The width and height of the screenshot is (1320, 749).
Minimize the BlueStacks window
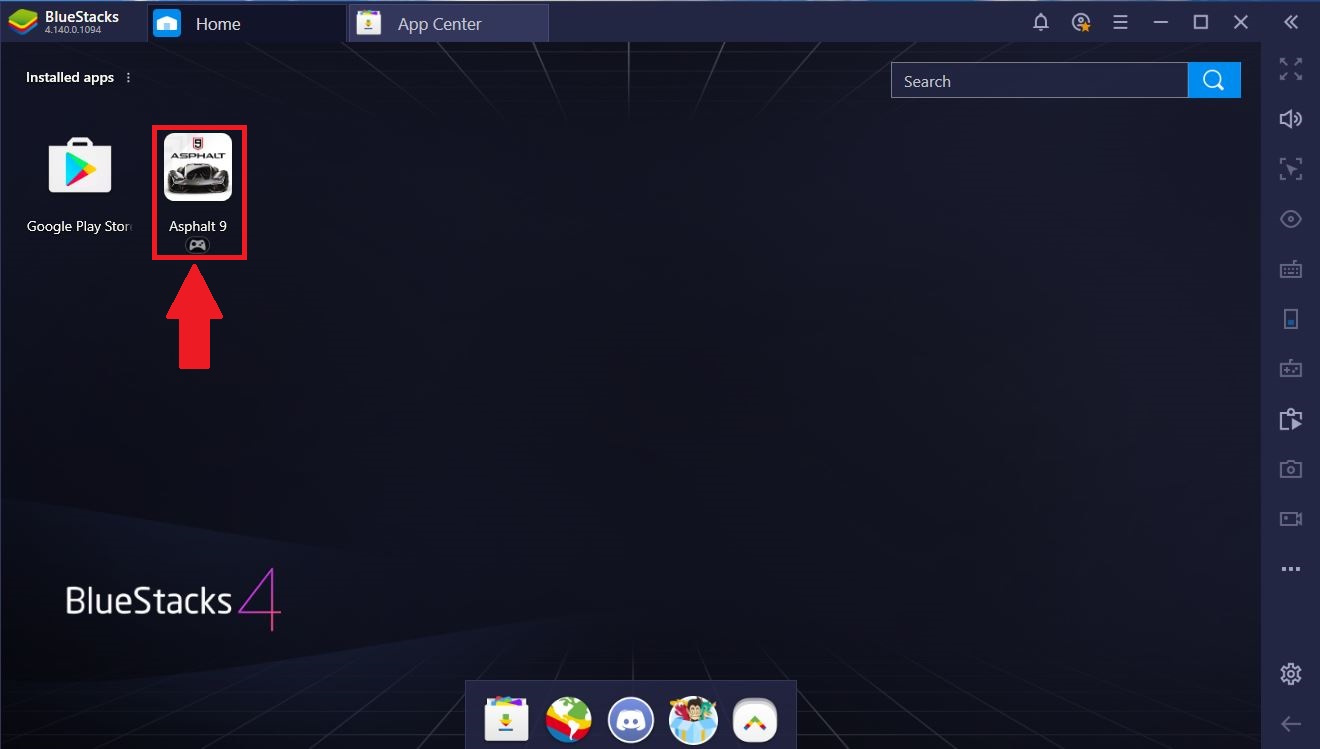[x=1161, y=22]
